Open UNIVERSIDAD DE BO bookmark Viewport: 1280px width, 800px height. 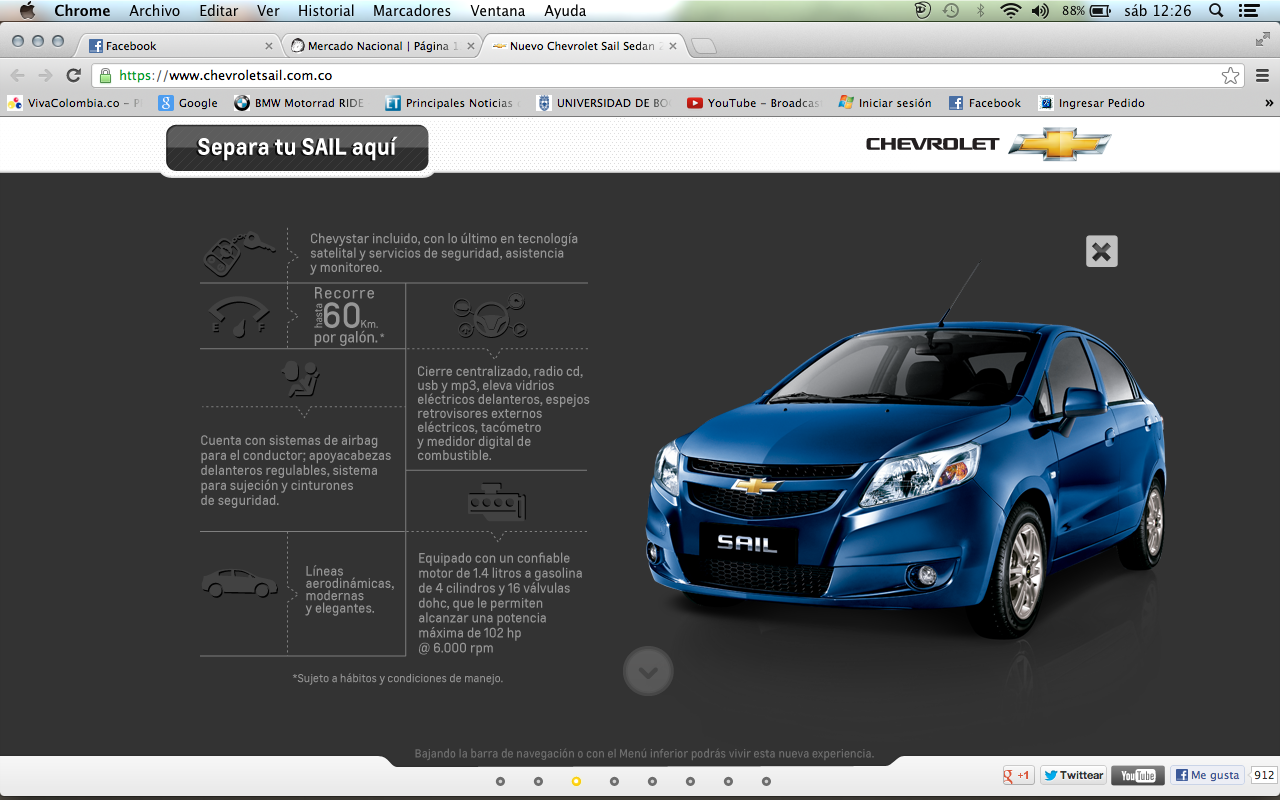click(603, 103)
